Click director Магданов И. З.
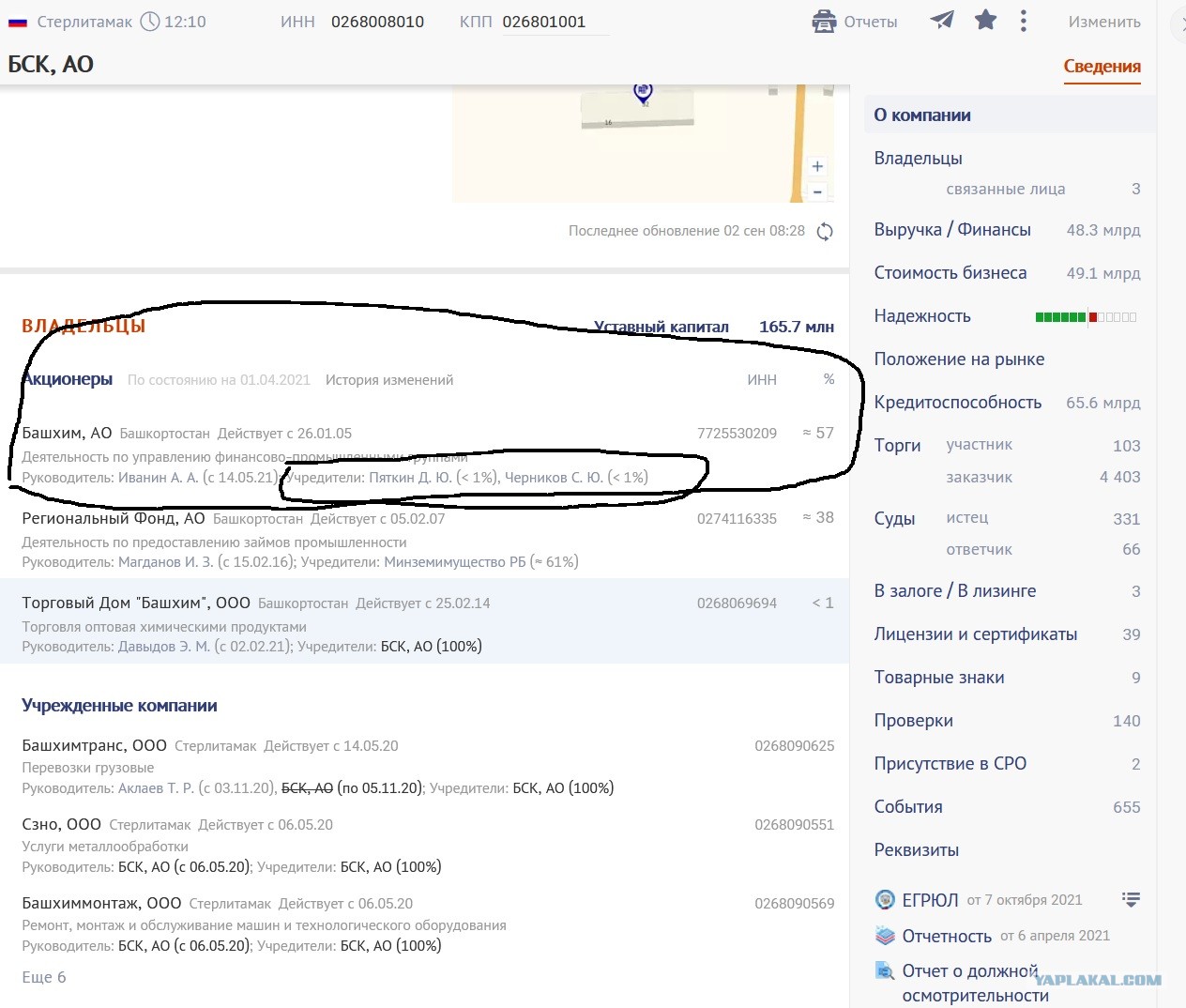 tap(165, 561)
